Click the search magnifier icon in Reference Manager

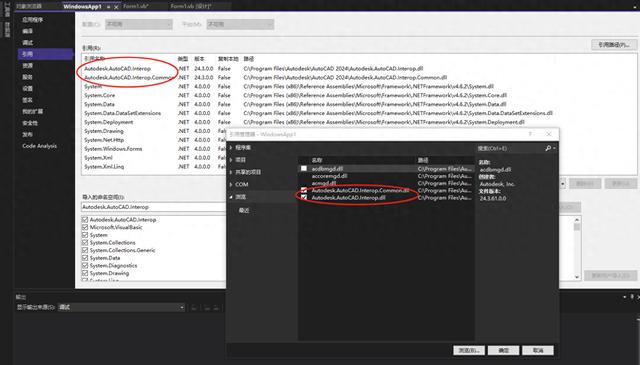click(548, 148)
